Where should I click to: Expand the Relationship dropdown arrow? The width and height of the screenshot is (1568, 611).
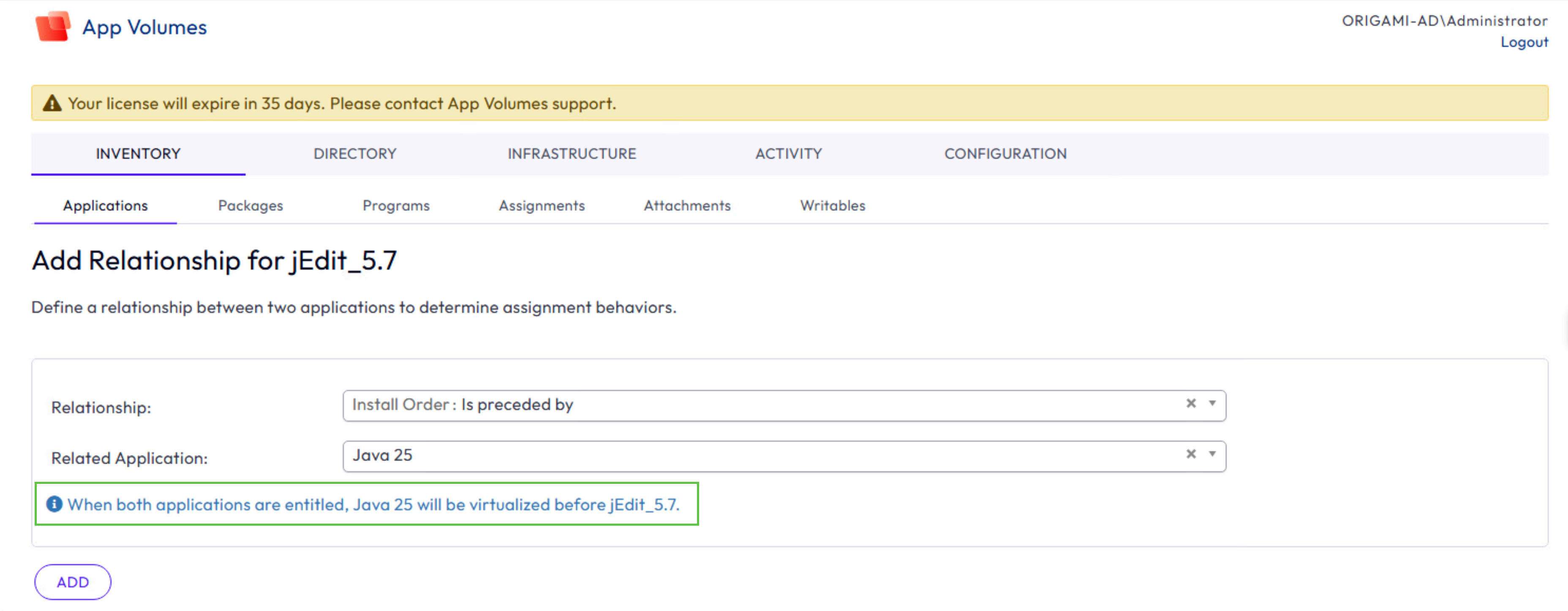tap(1212, 404)
